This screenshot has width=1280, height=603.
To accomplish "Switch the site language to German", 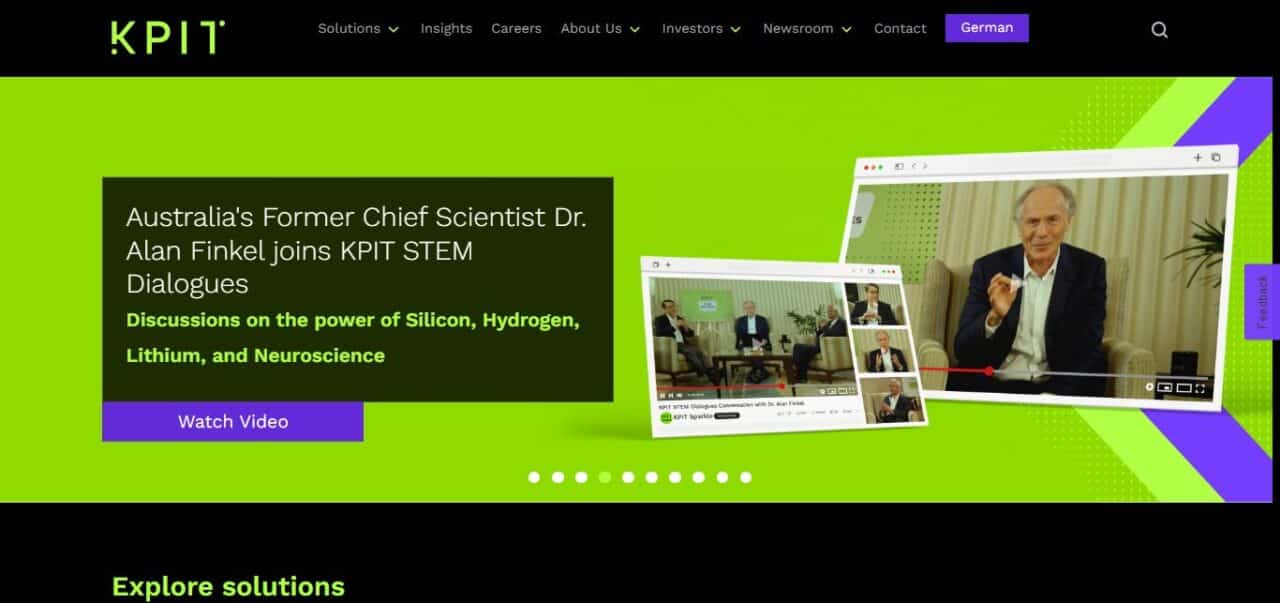I will coord(987,28).
